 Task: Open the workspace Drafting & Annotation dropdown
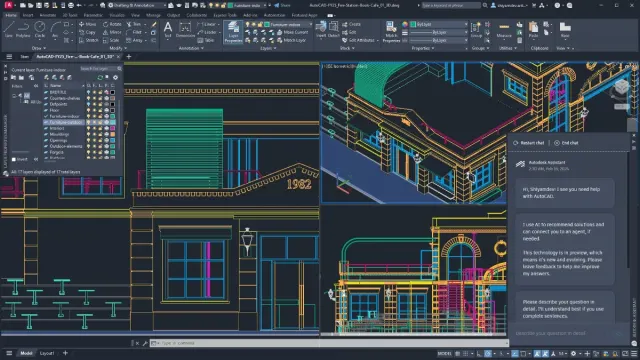click(136, 5)
